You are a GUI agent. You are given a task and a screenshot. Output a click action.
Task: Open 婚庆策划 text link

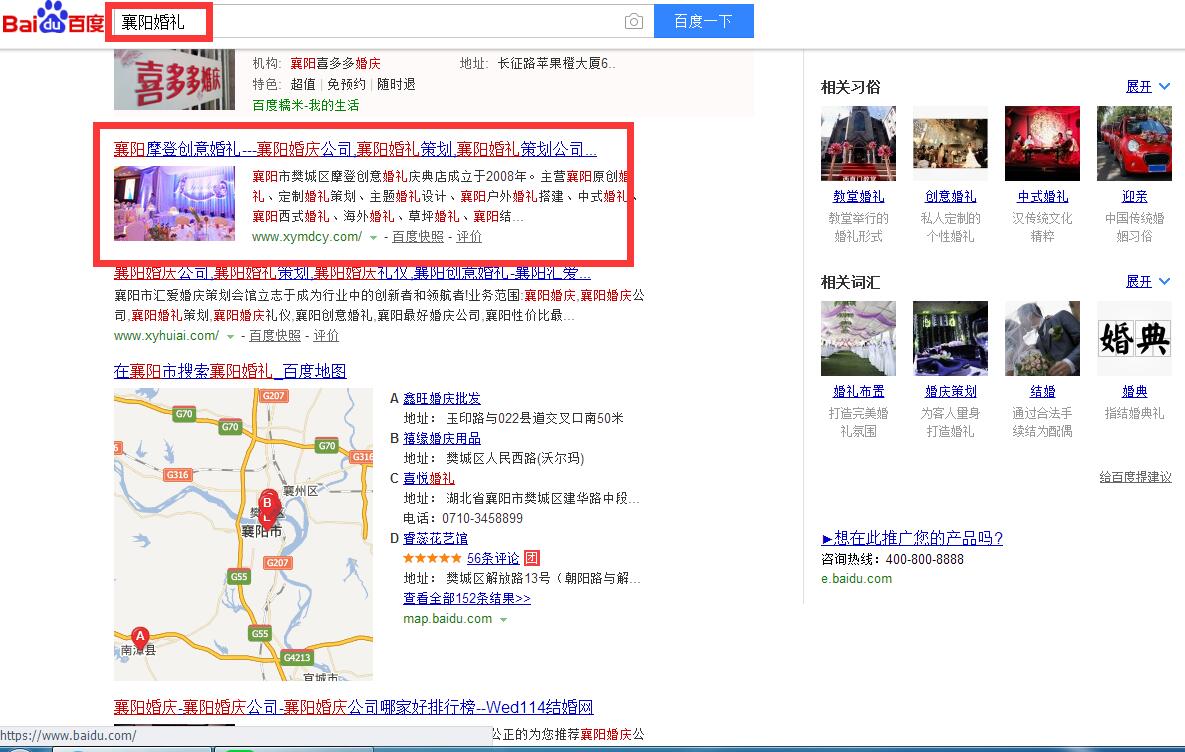(951, 391)
